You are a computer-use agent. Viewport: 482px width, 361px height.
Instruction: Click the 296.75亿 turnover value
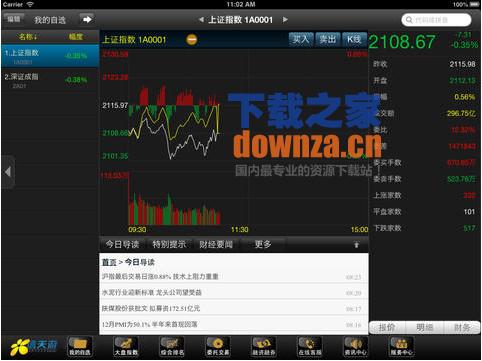click(461, 113)
